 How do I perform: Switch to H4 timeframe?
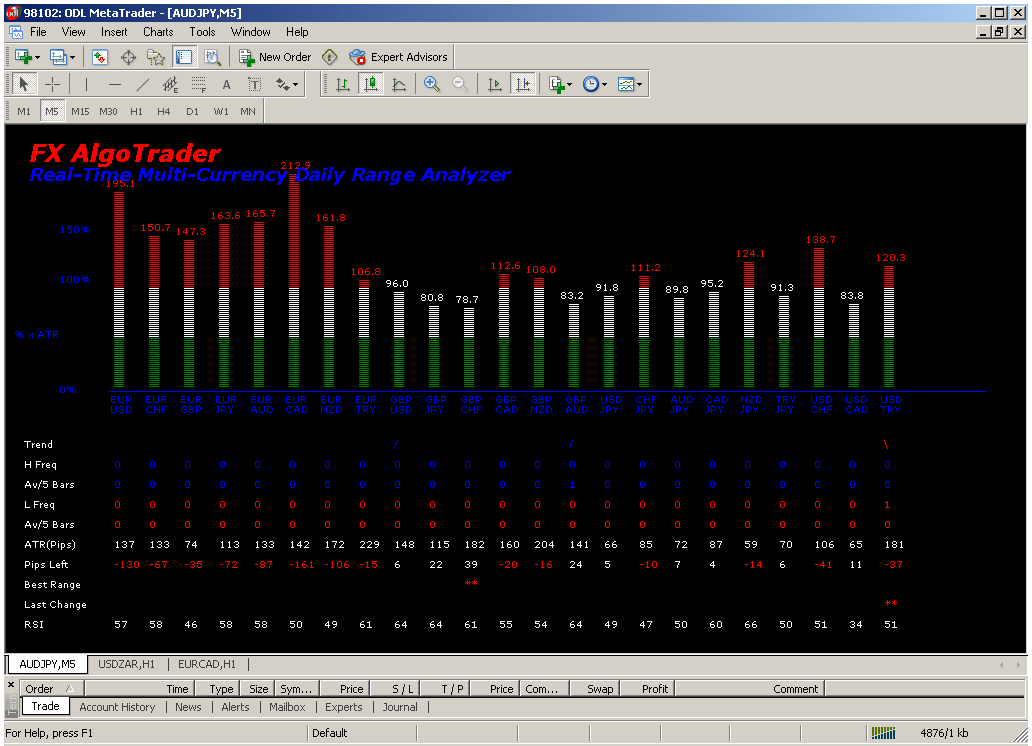[164, 111]
